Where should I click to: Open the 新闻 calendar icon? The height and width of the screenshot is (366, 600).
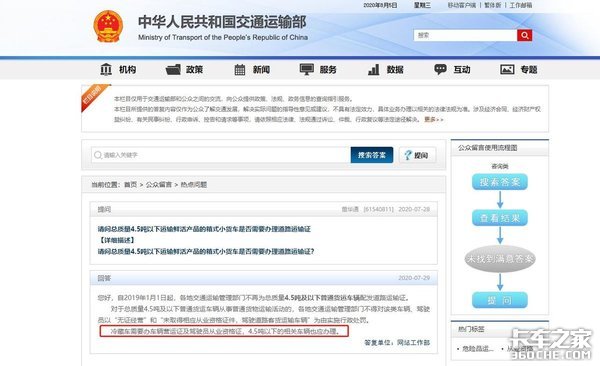point(240,69)
